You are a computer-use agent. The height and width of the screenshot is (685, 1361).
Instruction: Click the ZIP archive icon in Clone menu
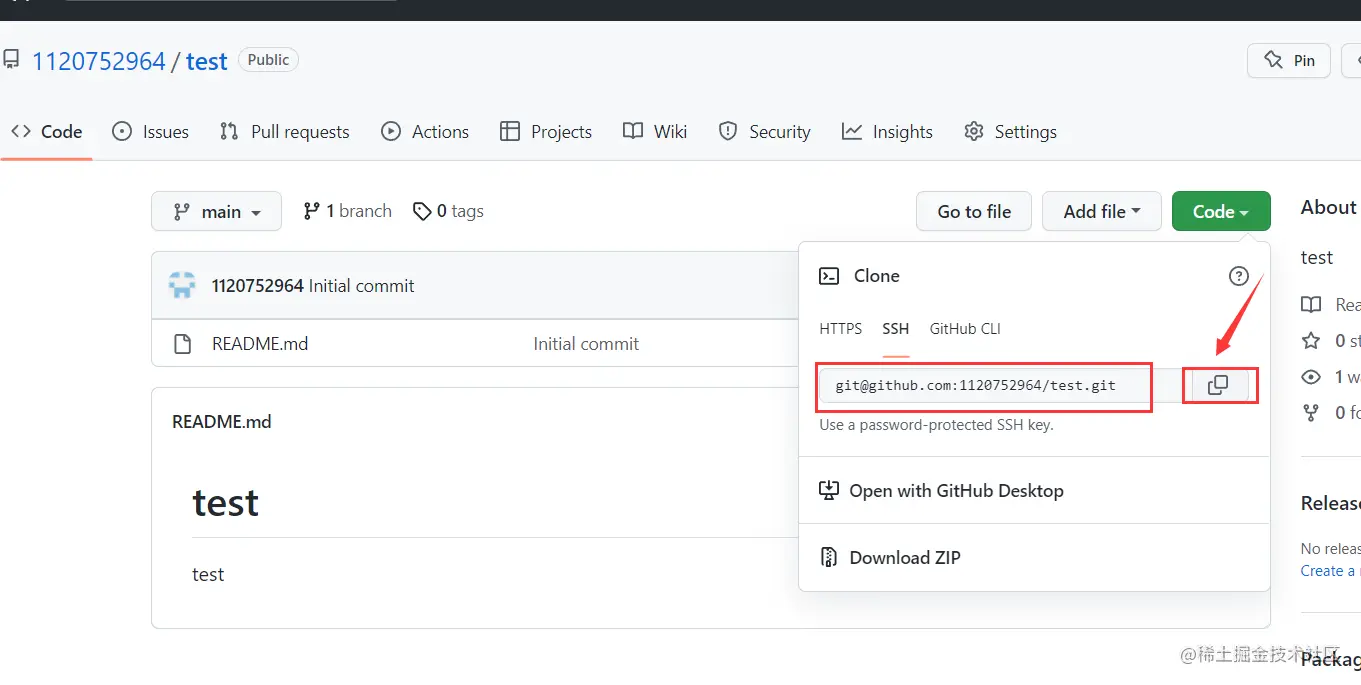click(828, 557)
